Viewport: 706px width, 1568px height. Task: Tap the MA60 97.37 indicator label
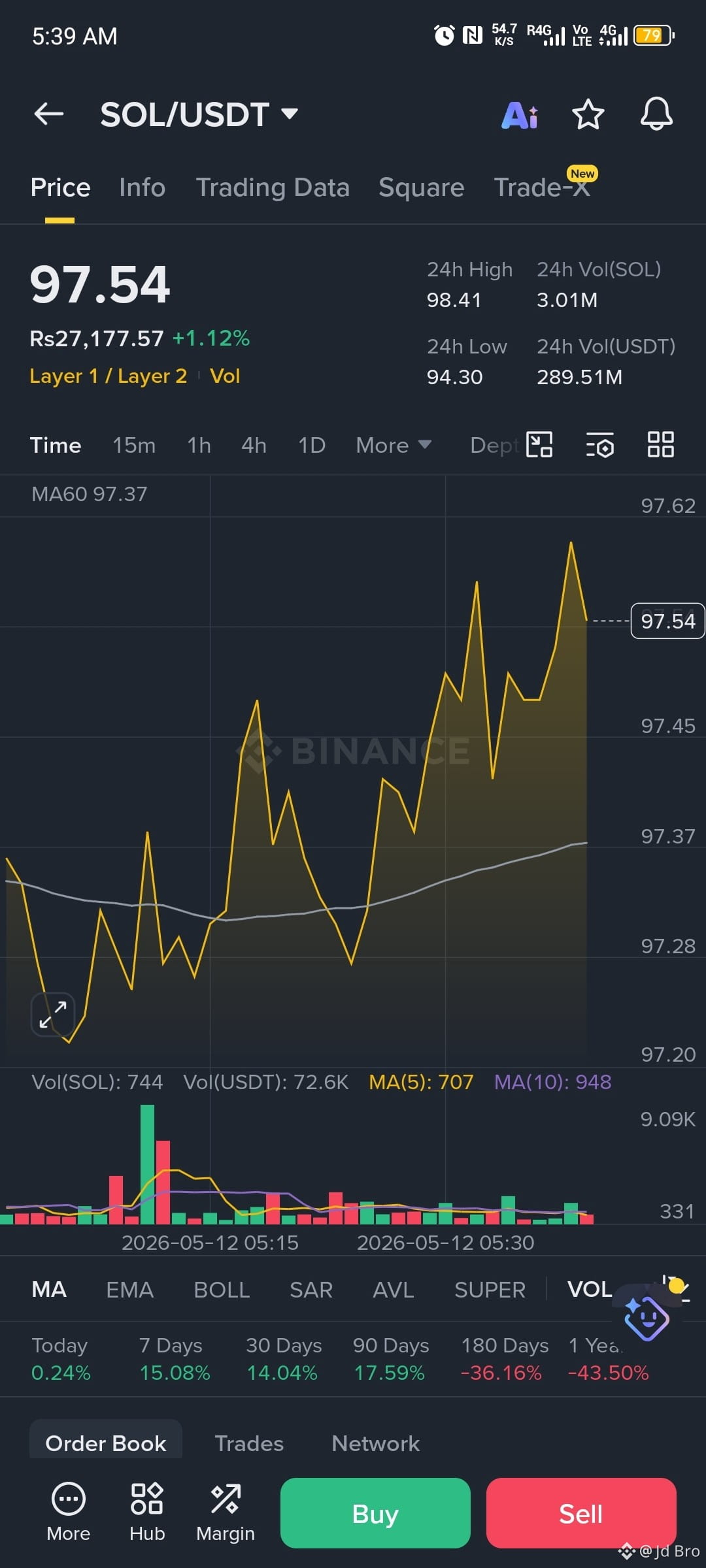(90, 494)
